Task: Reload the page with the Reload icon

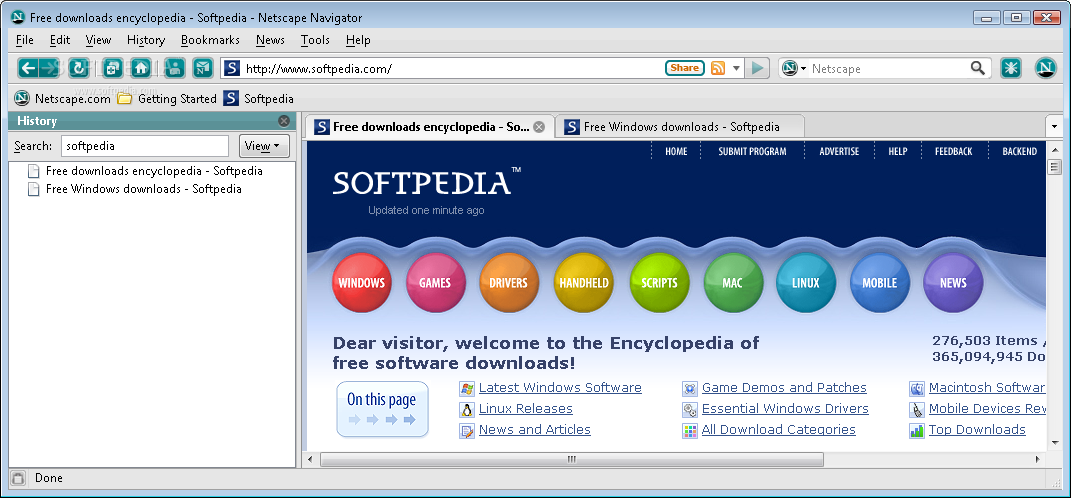Action: click(80, 68)
